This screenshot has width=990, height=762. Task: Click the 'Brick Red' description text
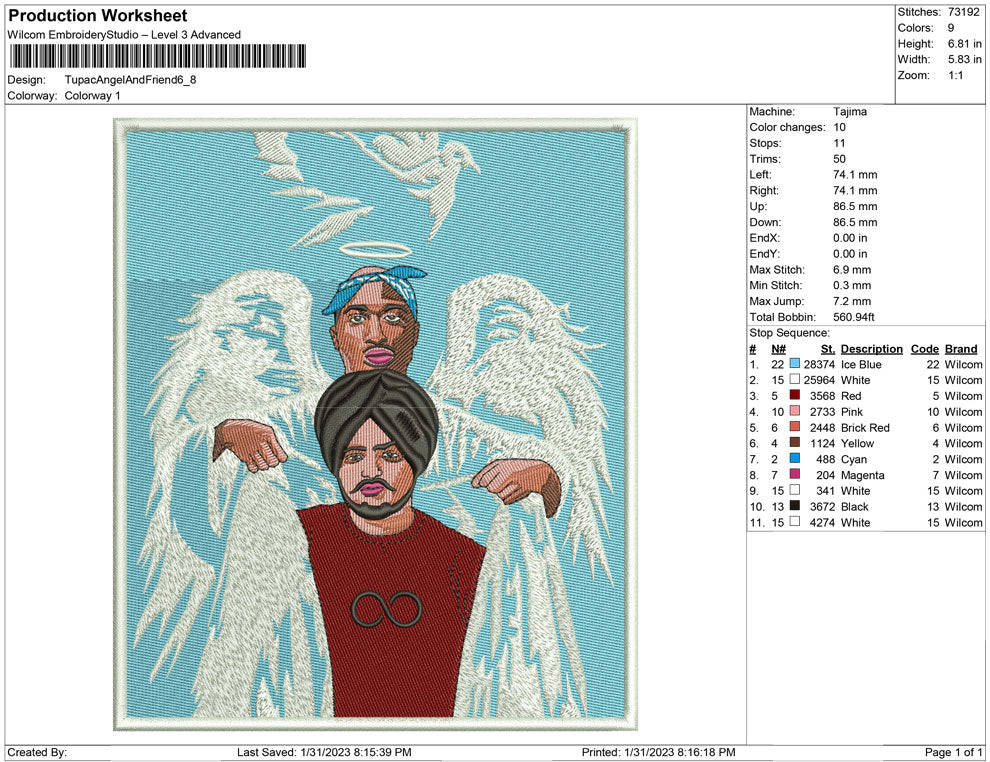point(865,427)
